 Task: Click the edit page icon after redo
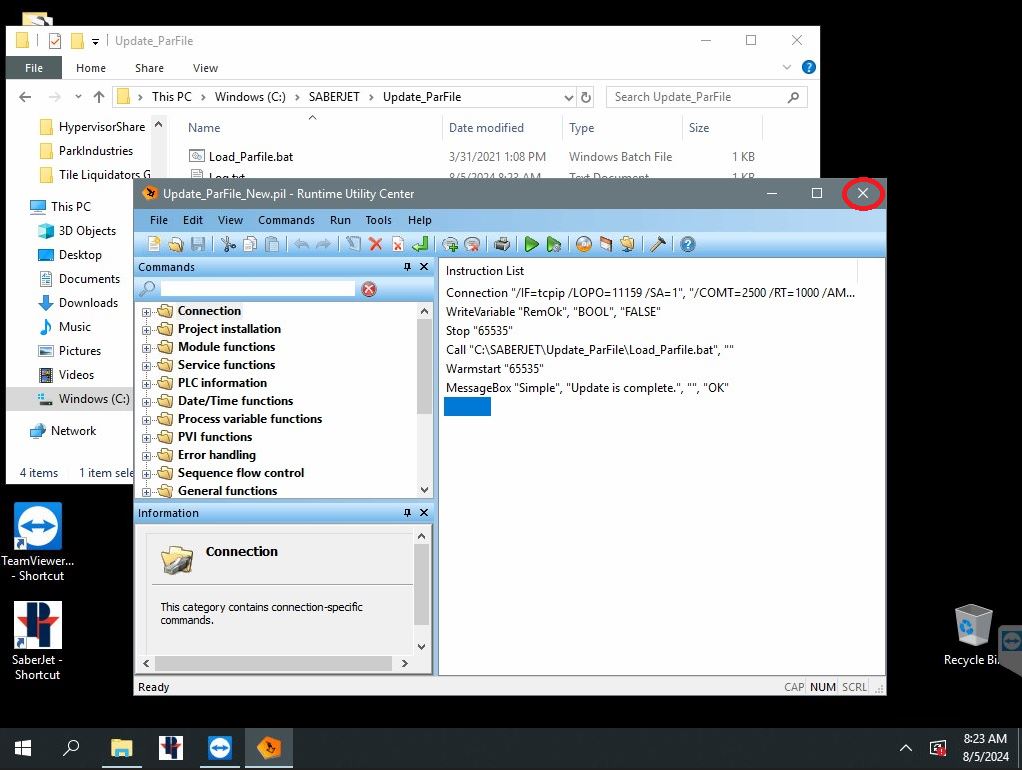353,244
